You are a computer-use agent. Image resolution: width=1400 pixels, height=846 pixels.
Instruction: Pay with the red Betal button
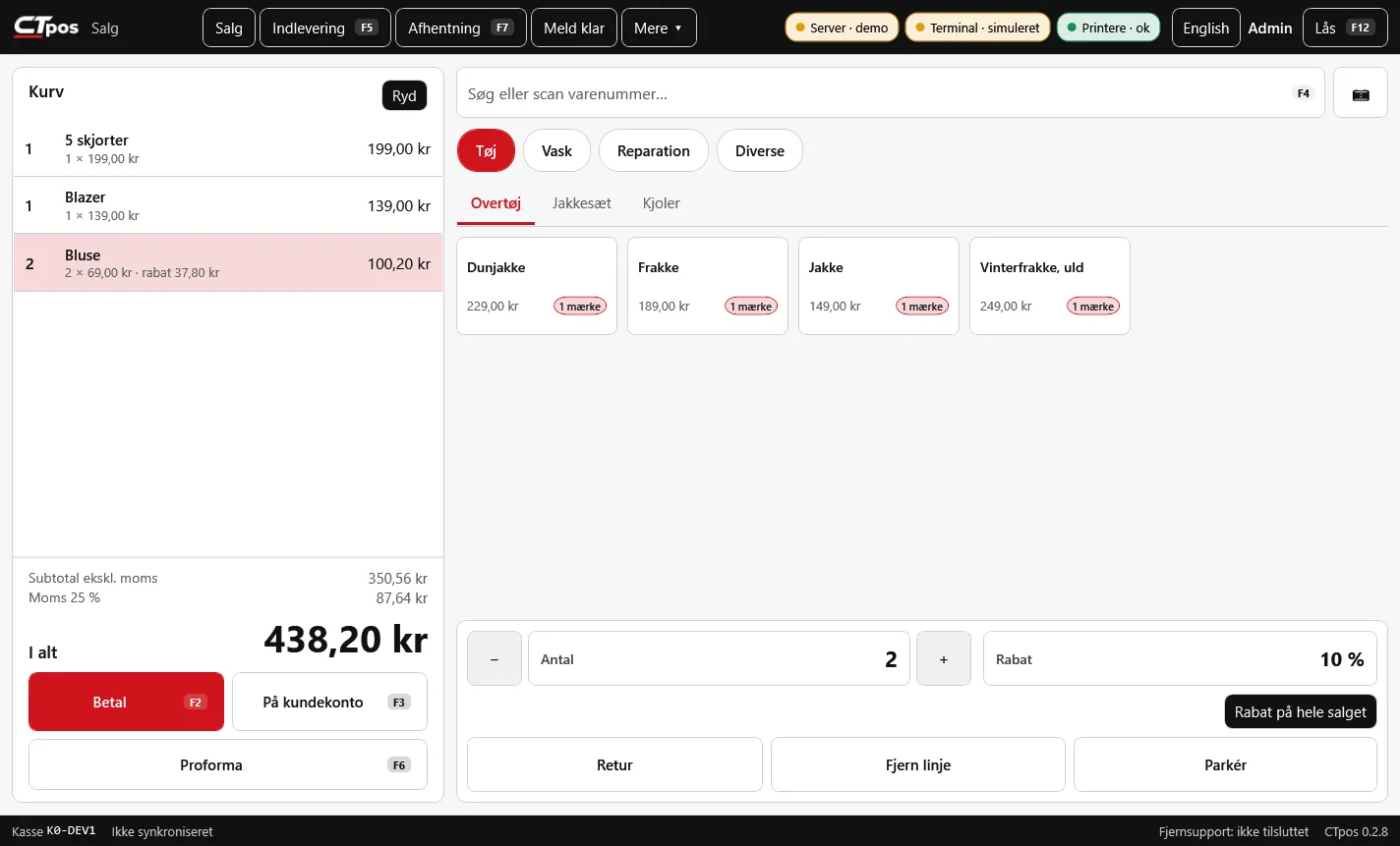(126, 702)
